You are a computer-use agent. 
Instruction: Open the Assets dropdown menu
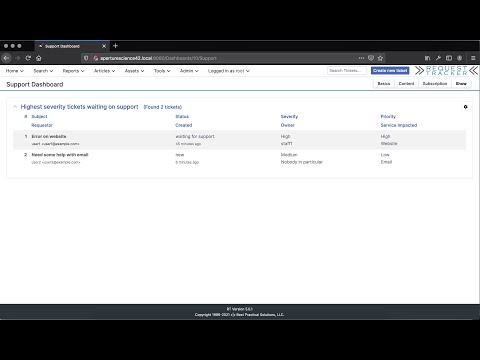(x=134, y=71)
